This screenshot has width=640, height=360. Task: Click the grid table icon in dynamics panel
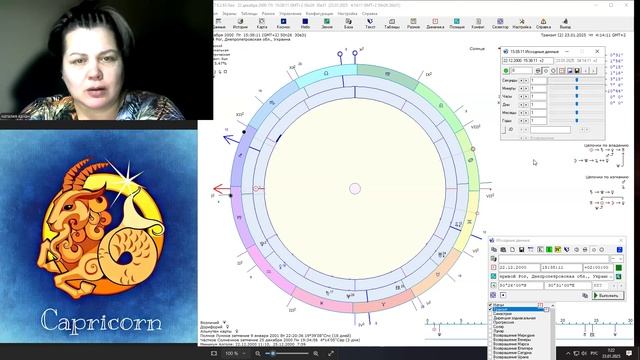tap(562, 71)
